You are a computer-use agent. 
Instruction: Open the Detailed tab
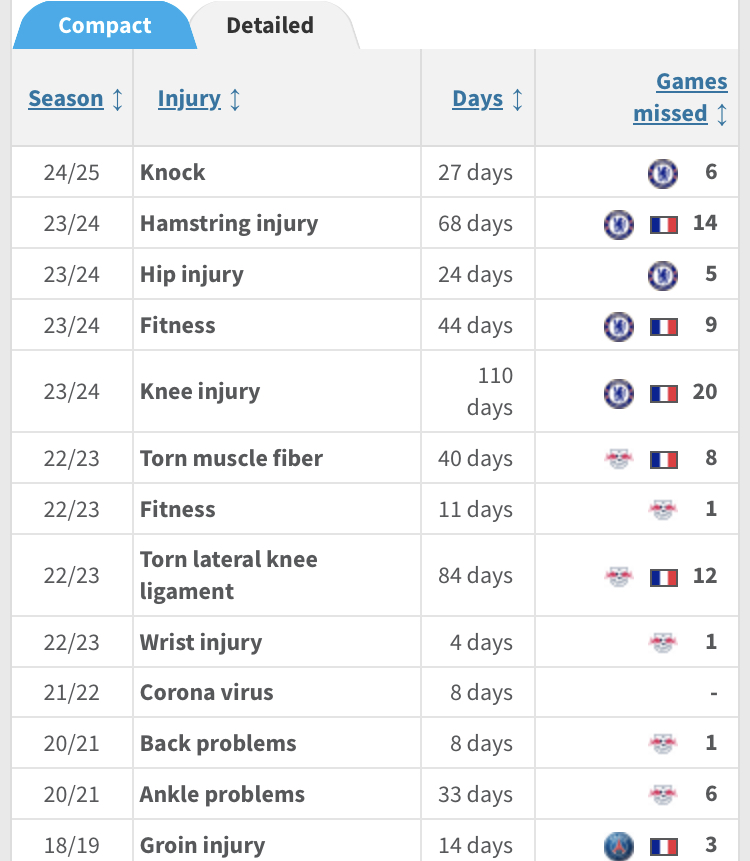[270, 25]
